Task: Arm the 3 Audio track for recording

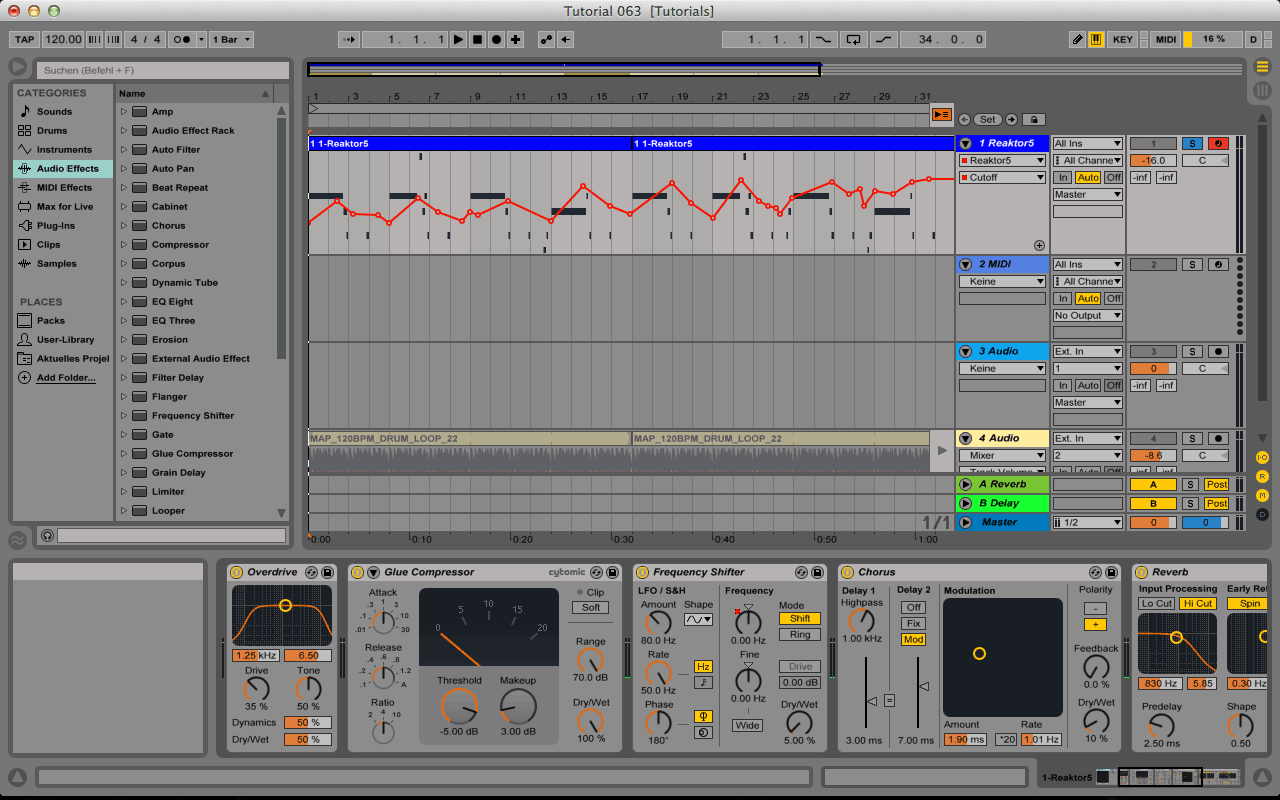Action: click(1218, 352)
